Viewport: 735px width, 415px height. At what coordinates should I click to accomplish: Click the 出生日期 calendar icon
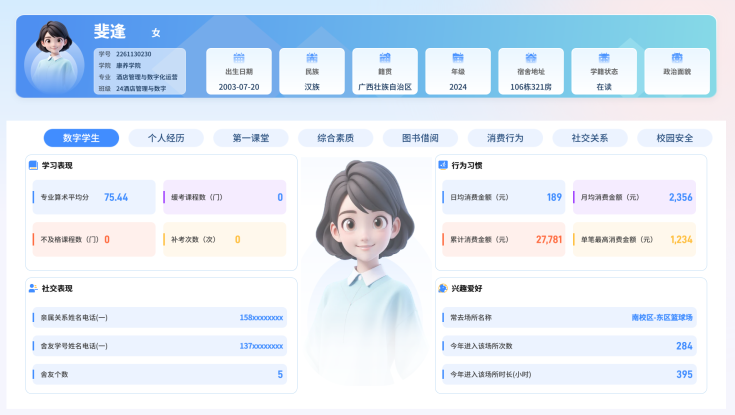click(239, 58)
